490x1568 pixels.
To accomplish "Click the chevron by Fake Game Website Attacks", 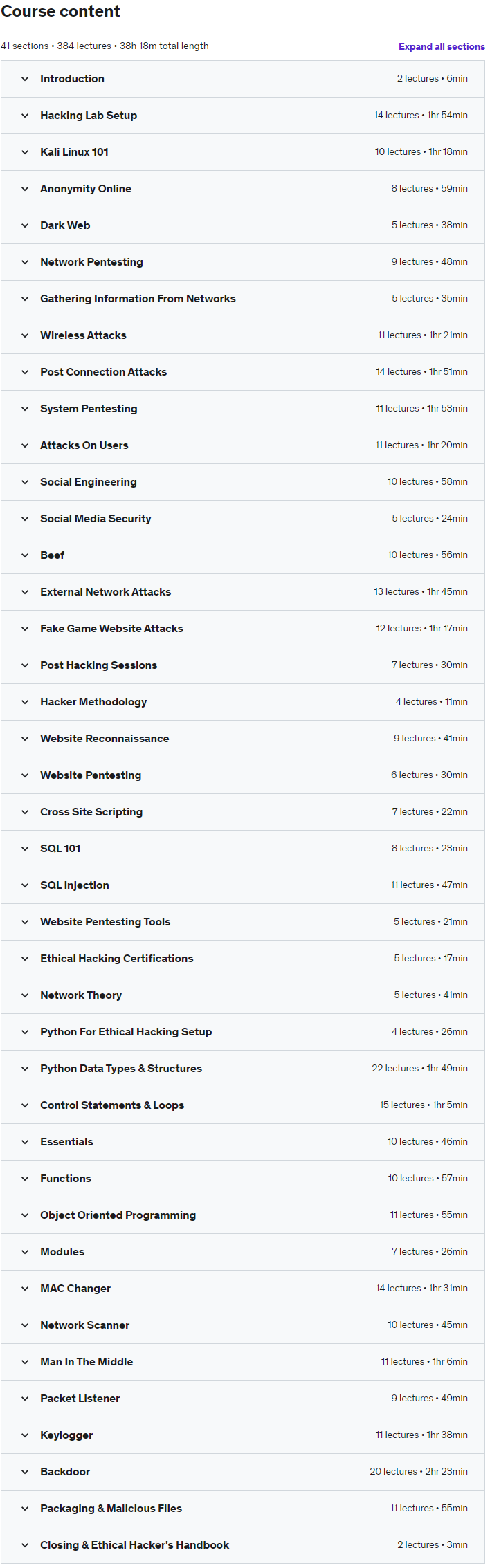I will click(25, 629).
